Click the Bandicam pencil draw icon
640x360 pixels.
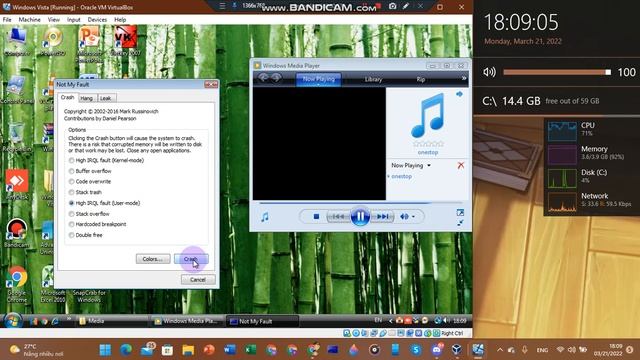406,6
